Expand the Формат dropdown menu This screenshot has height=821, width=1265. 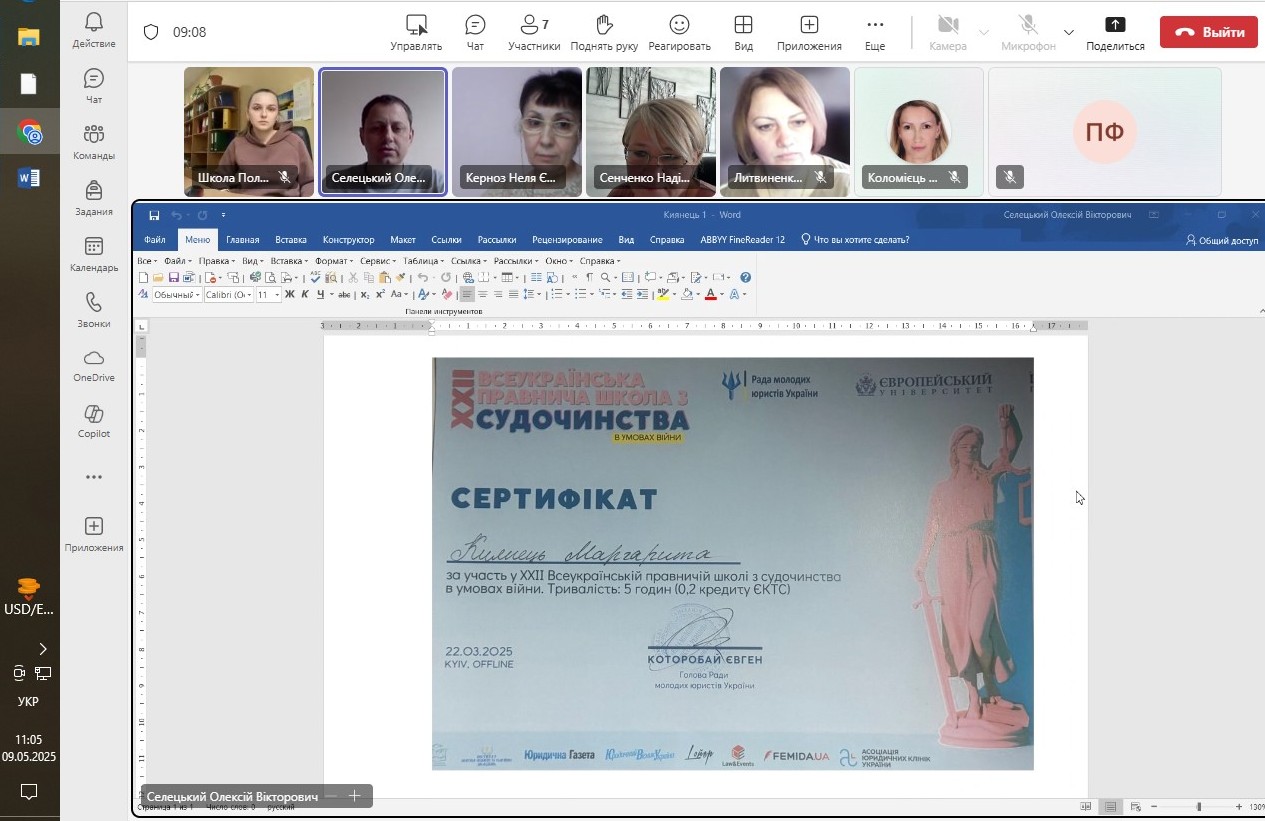pos(333,261)
